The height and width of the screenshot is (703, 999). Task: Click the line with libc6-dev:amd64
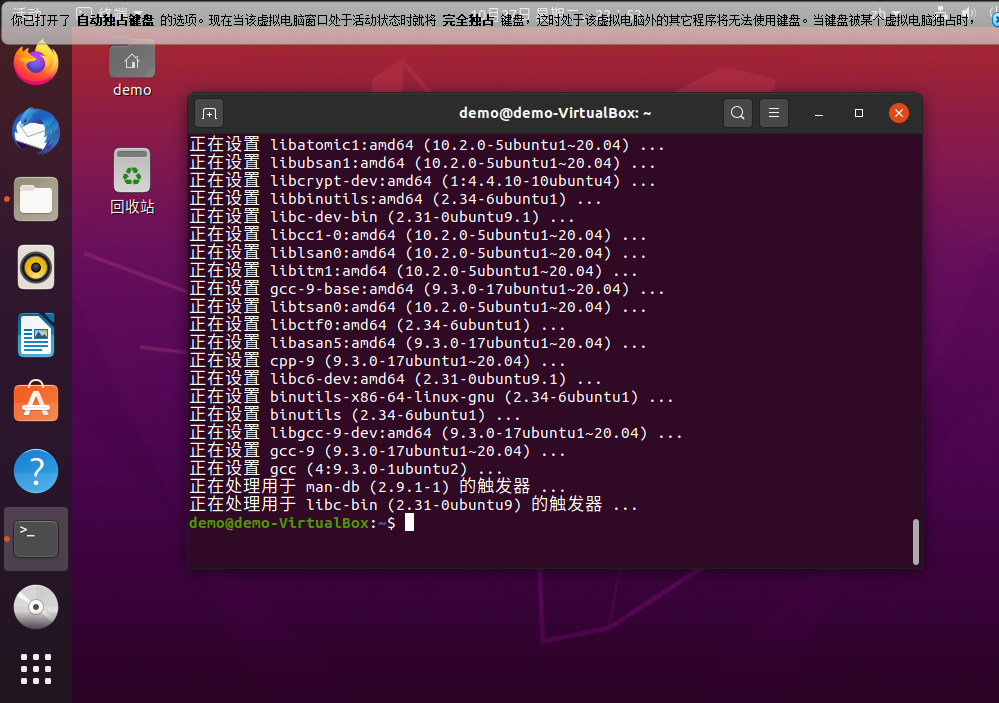pyautogui.click(x=395, y=379)
